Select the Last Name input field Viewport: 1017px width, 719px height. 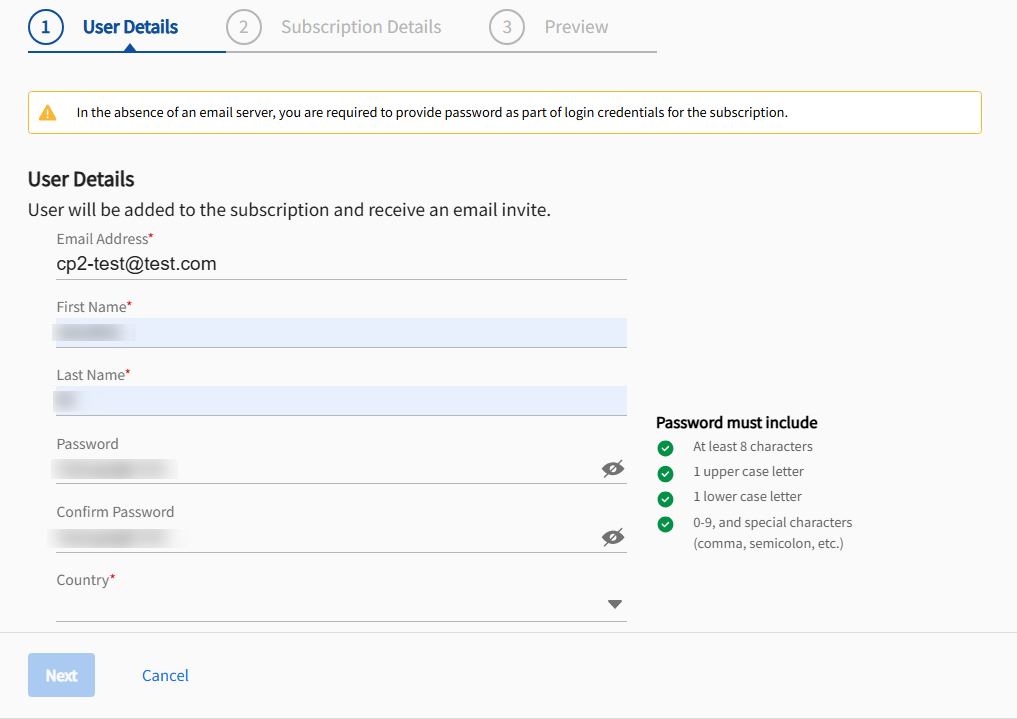[340, 400]
